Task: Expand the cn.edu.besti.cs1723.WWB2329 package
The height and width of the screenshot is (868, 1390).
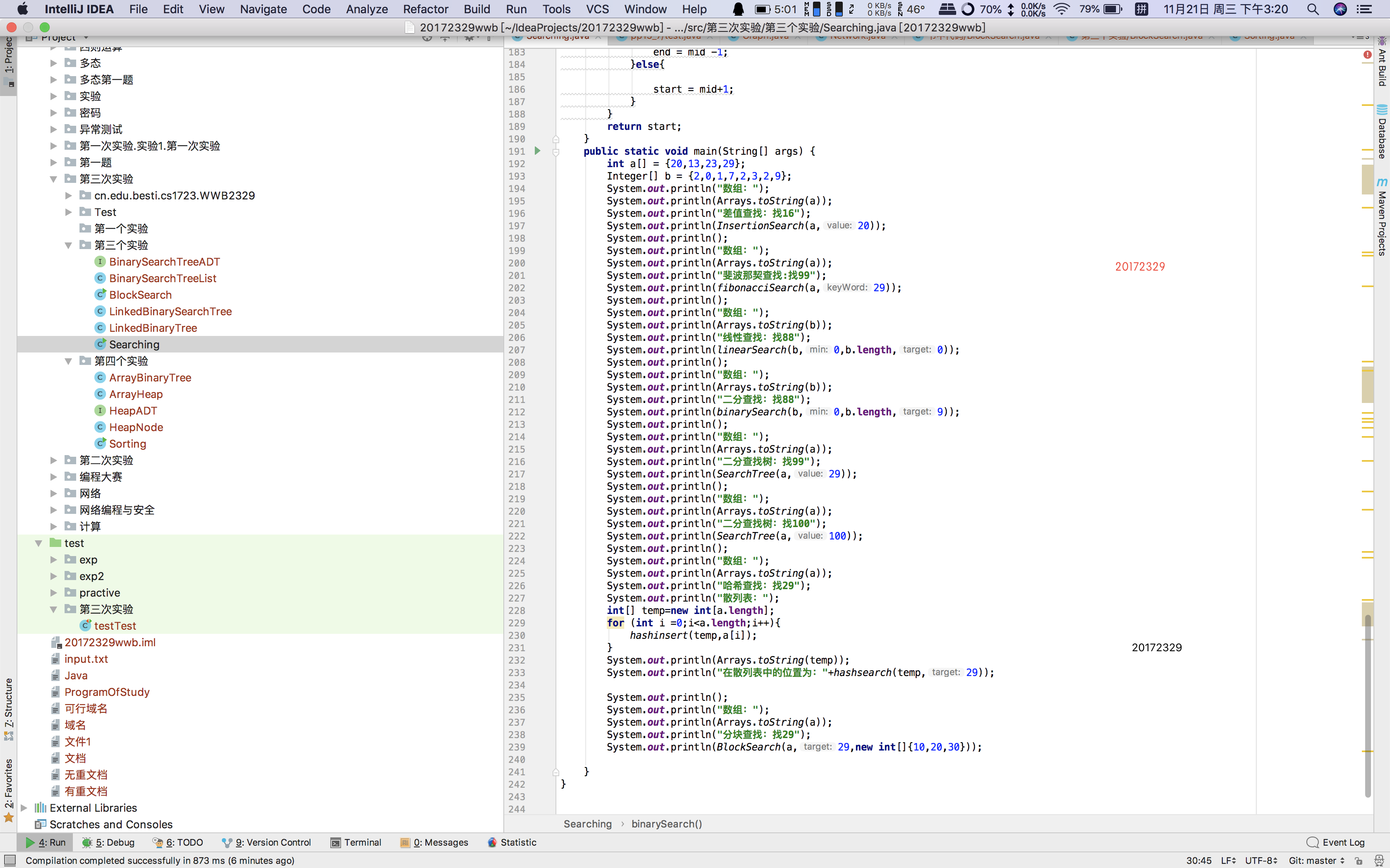Action: (x=68, y=196)
